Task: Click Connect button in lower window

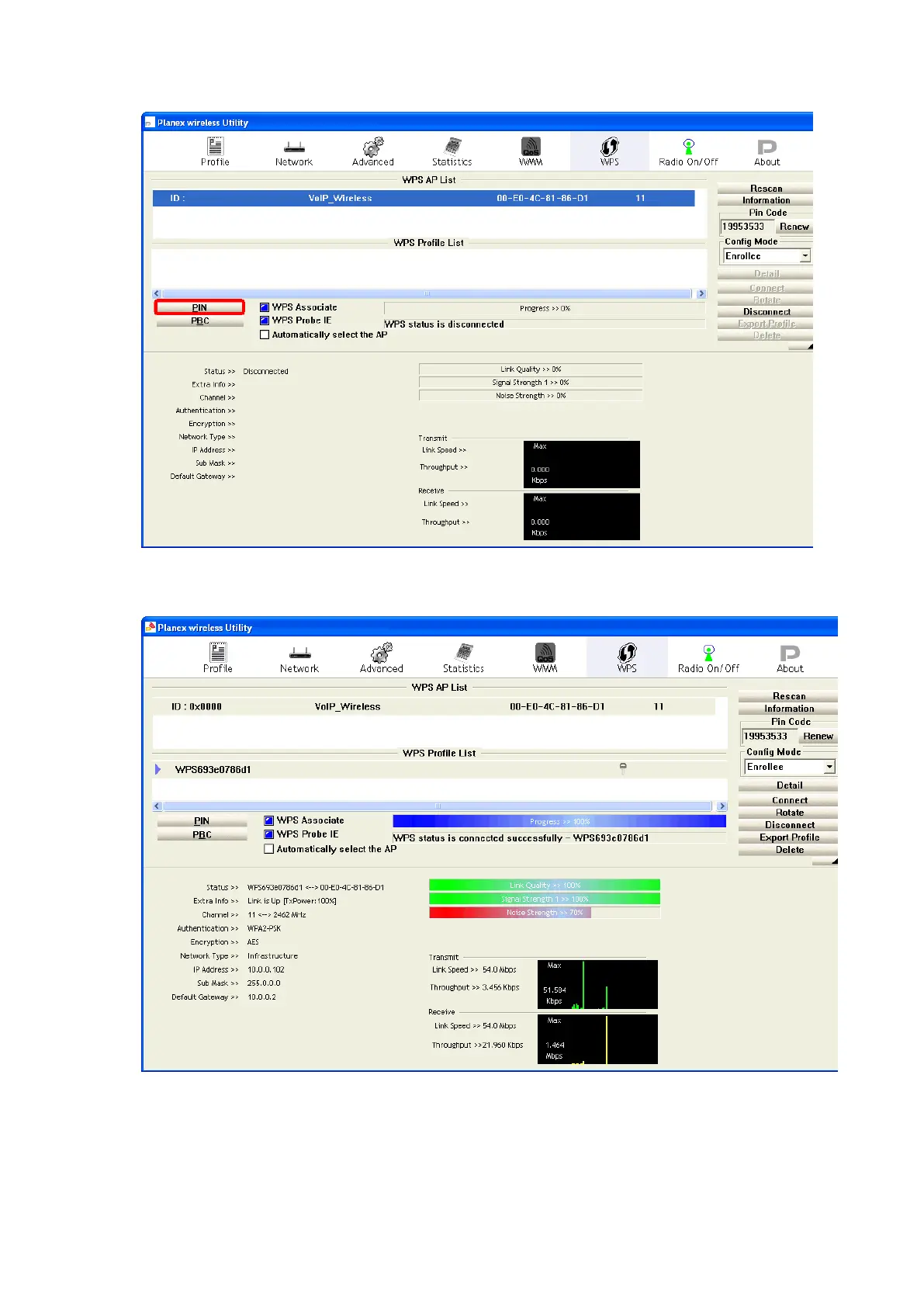Action: (x=788, y=800)
